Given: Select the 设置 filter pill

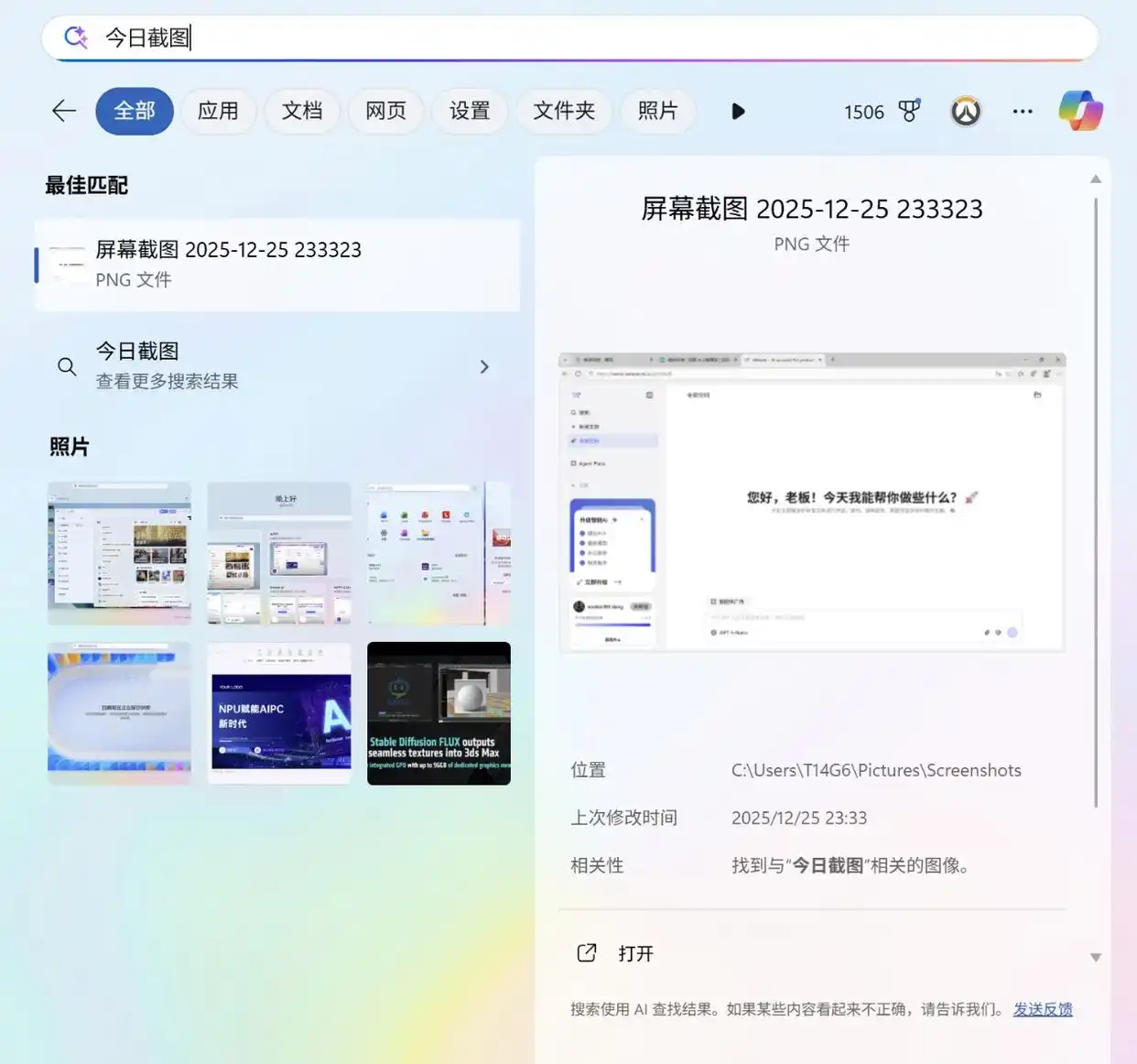Looking at the screenshot, I should click(x=470, y=111).
